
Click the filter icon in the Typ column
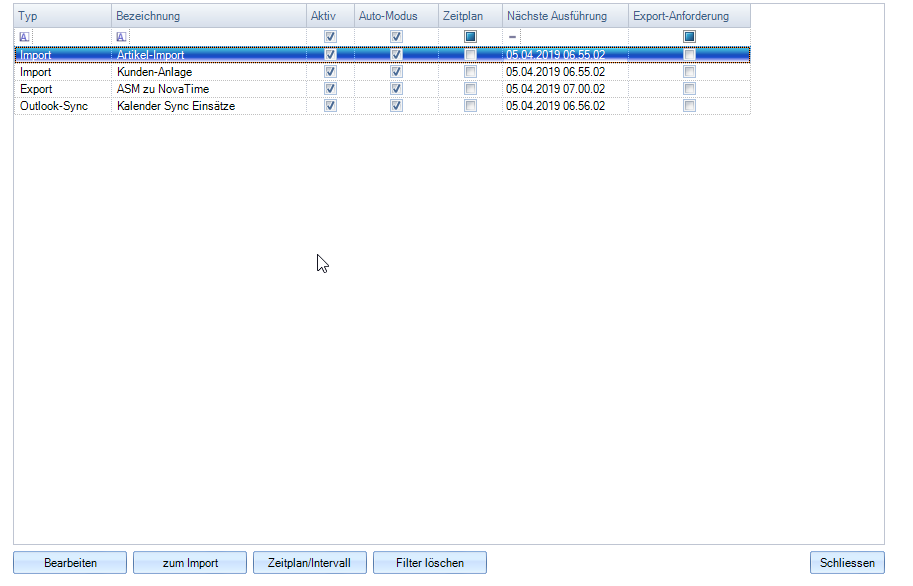tap(24, 37)
